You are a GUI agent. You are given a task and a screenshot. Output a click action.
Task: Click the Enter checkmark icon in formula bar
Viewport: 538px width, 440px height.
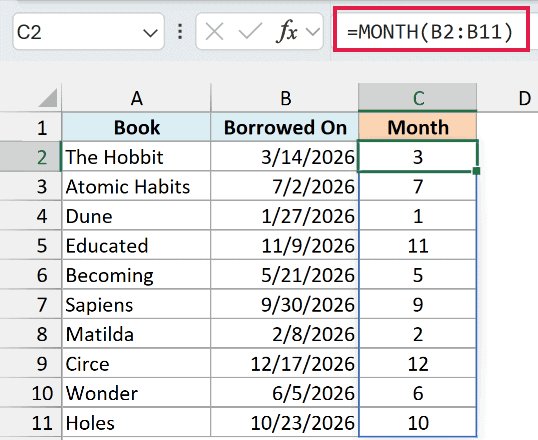click(x=250, y=32)
